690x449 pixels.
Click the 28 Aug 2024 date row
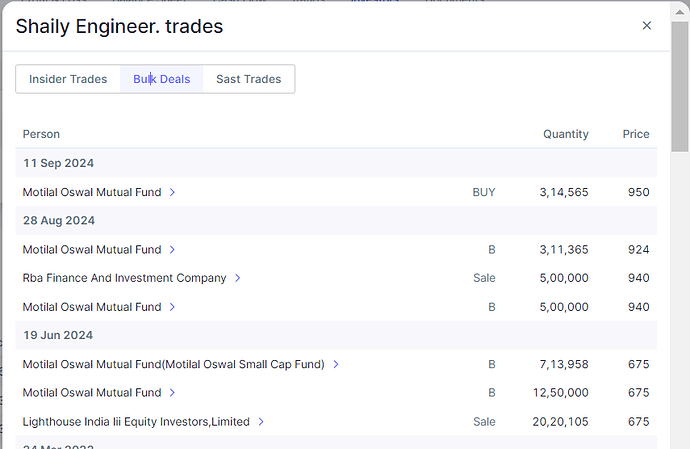coord(59,220)
